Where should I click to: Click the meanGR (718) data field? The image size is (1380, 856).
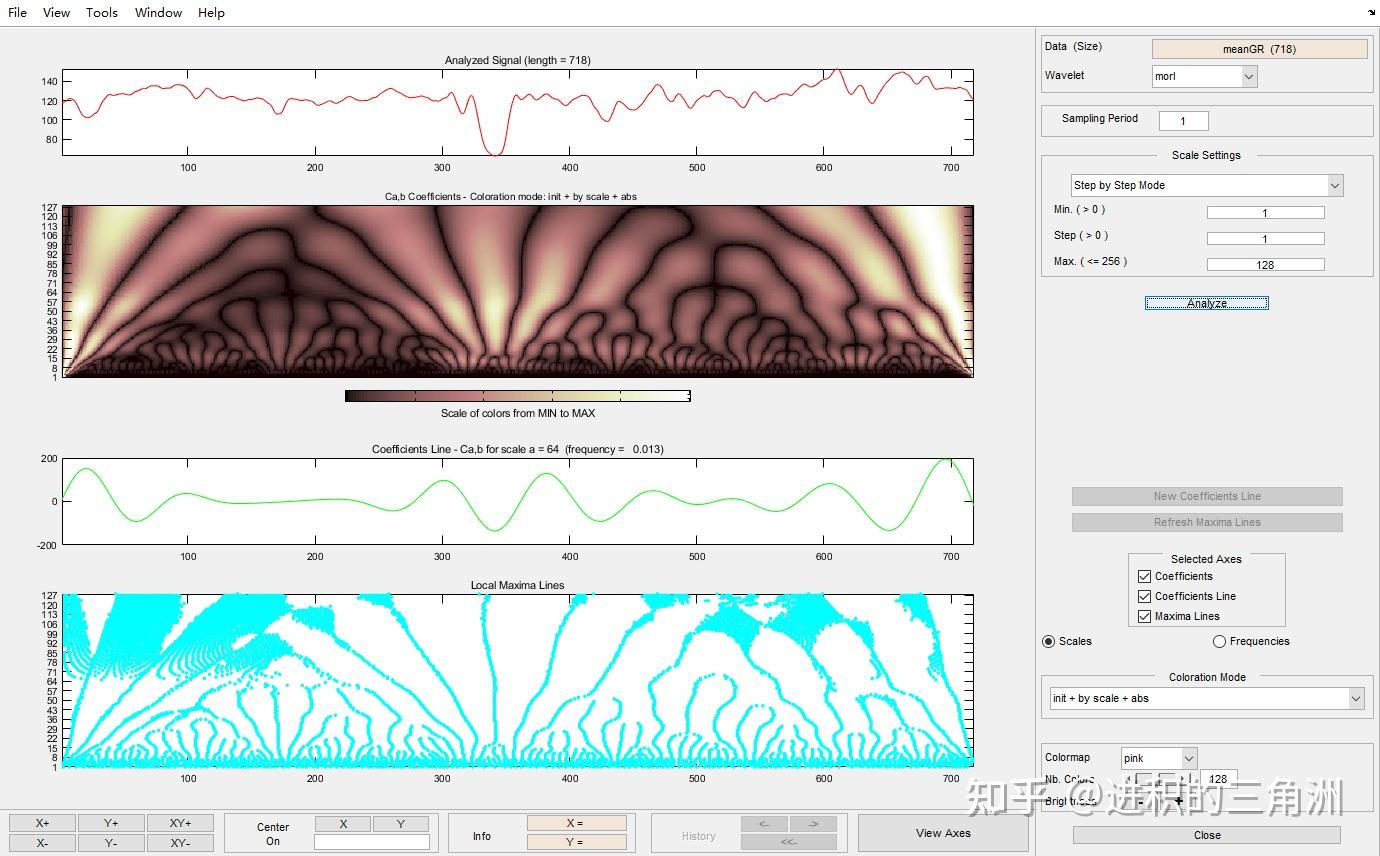click(1259, 49)
